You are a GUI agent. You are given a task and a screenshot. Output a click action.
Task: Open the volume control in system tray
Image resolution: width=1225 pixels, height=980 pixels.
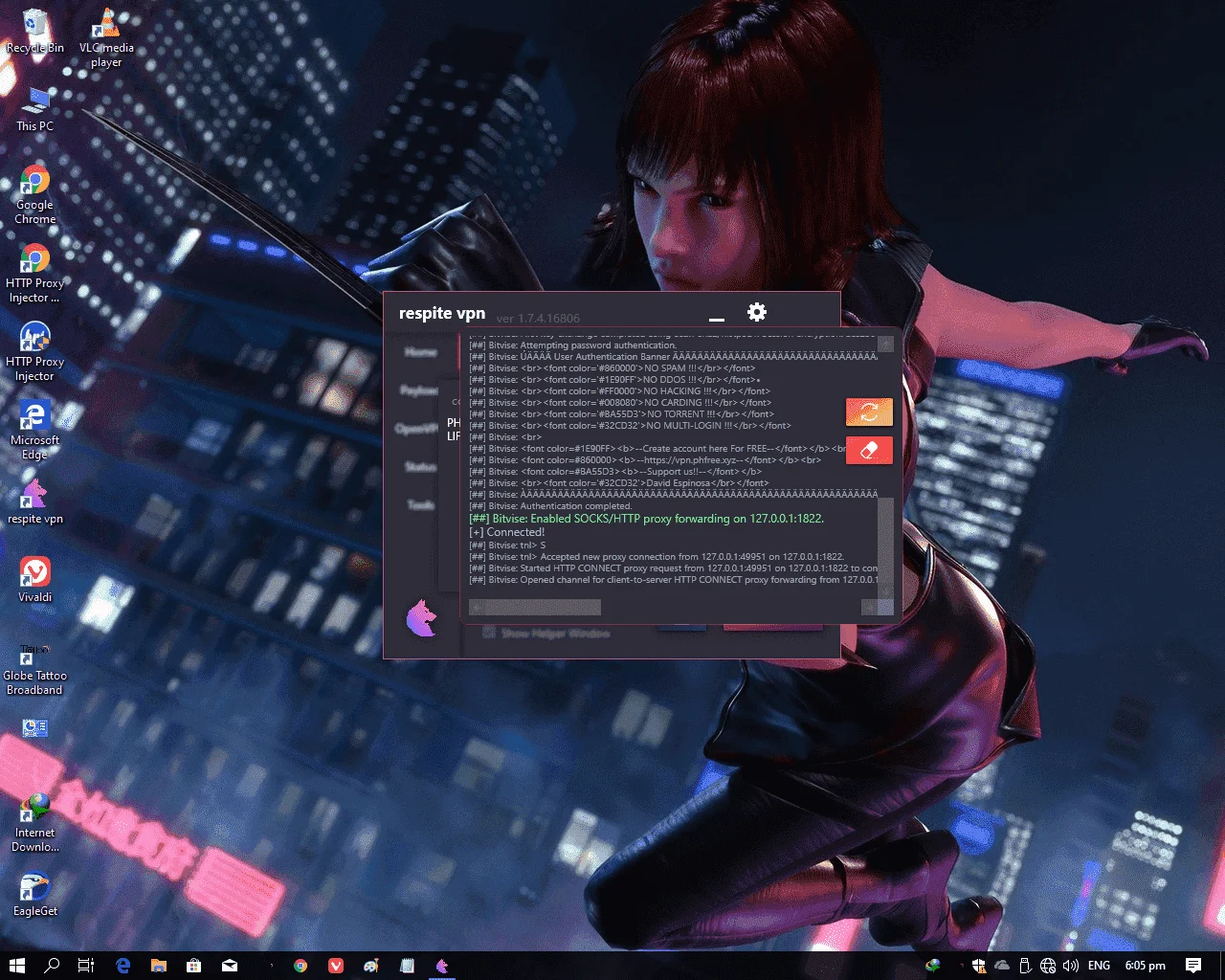coord(1071,966)
